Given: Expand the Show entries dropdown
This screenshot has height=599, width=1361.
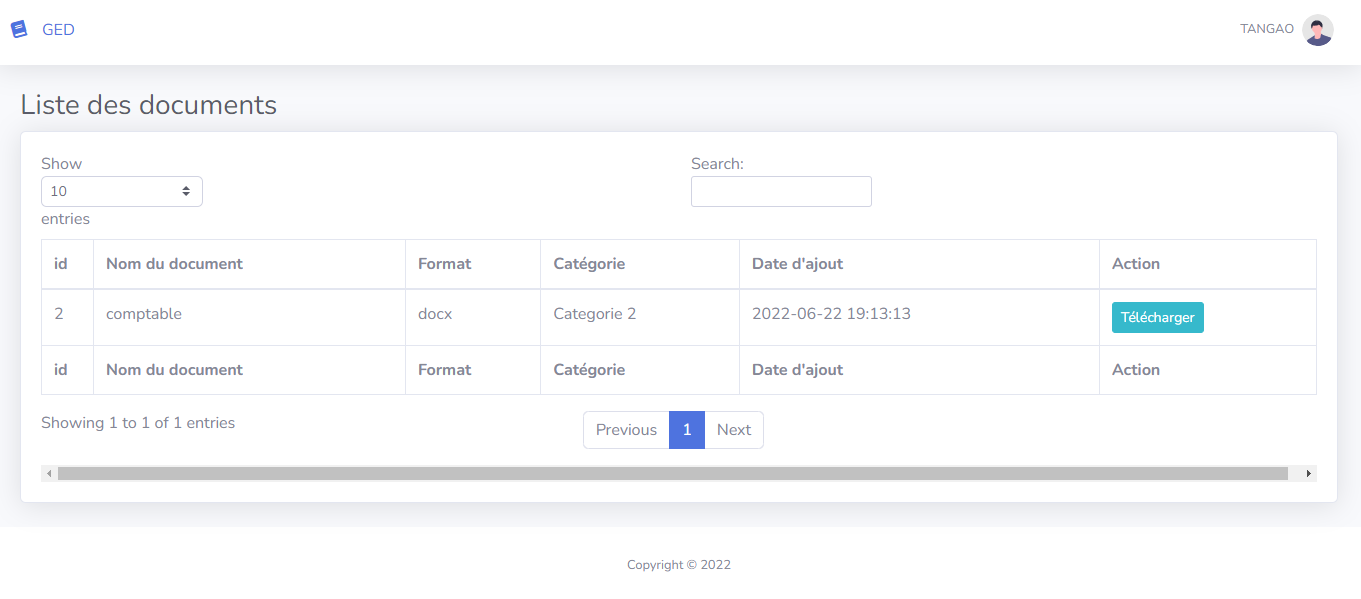Looking at the screenshot, I should click(x=122, y=191).
